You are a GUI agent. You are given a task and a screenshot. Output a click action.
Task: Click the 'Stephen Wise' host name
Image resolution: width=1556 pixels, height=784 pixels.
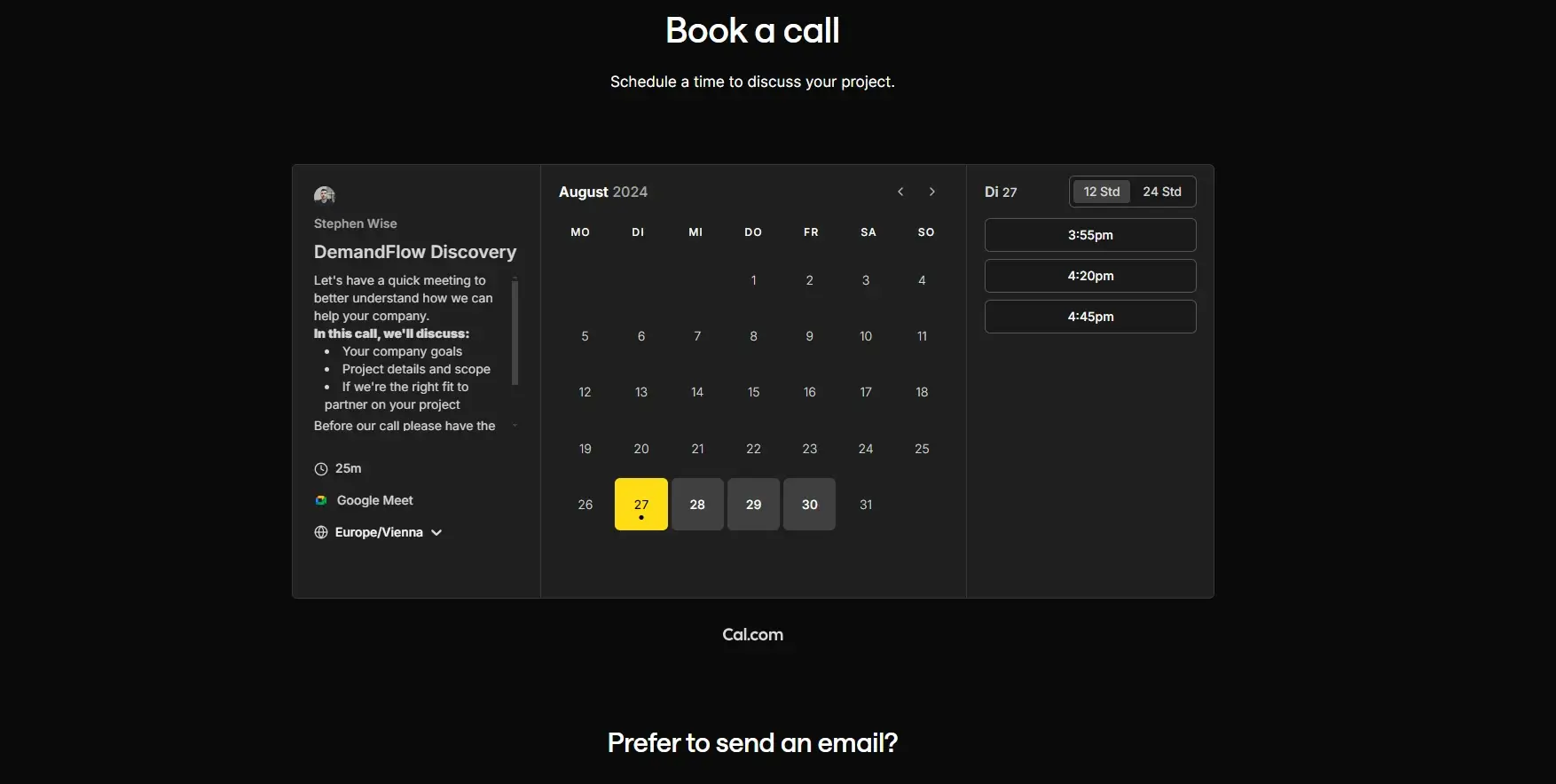tap(355, 223)
